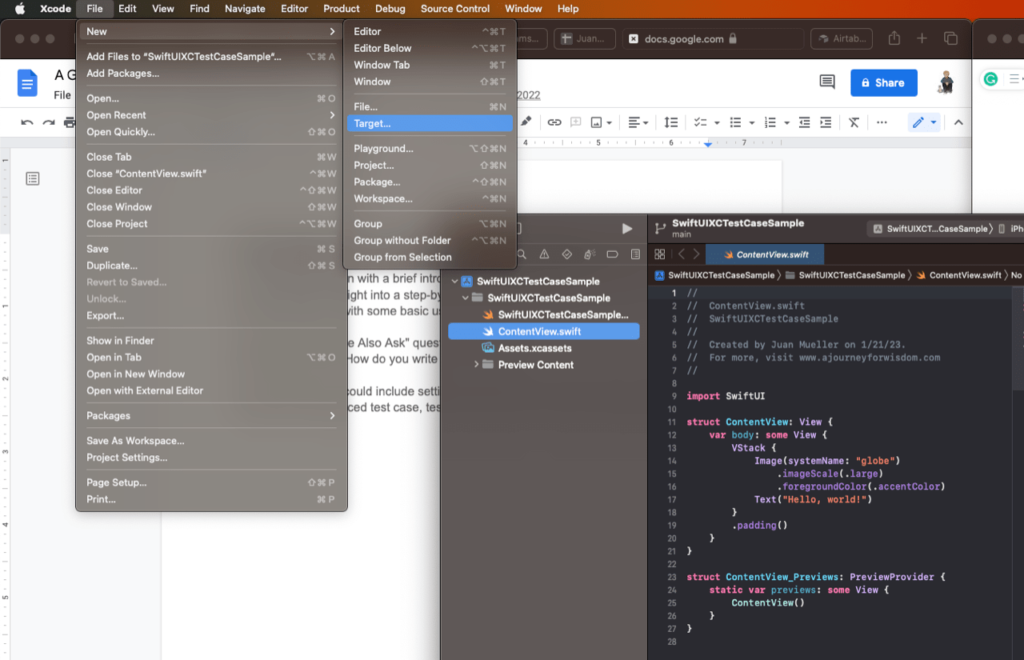Screen dimensions: 1024x660
Task: Click the Add comment icon in Docs toolbar
Action: tap(575, 122)
